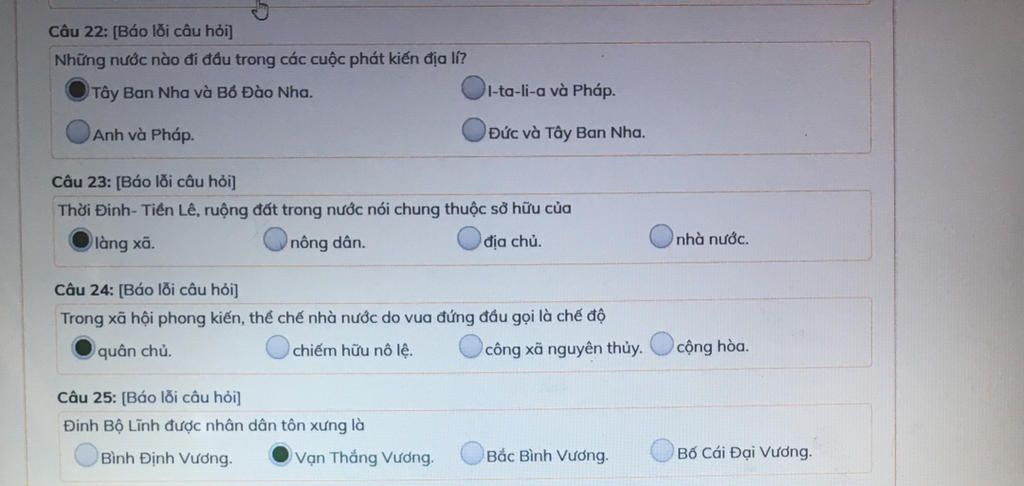Select the Anh và Pháp radio button
Screen dimensions: 1024x486
click(78, 131)
